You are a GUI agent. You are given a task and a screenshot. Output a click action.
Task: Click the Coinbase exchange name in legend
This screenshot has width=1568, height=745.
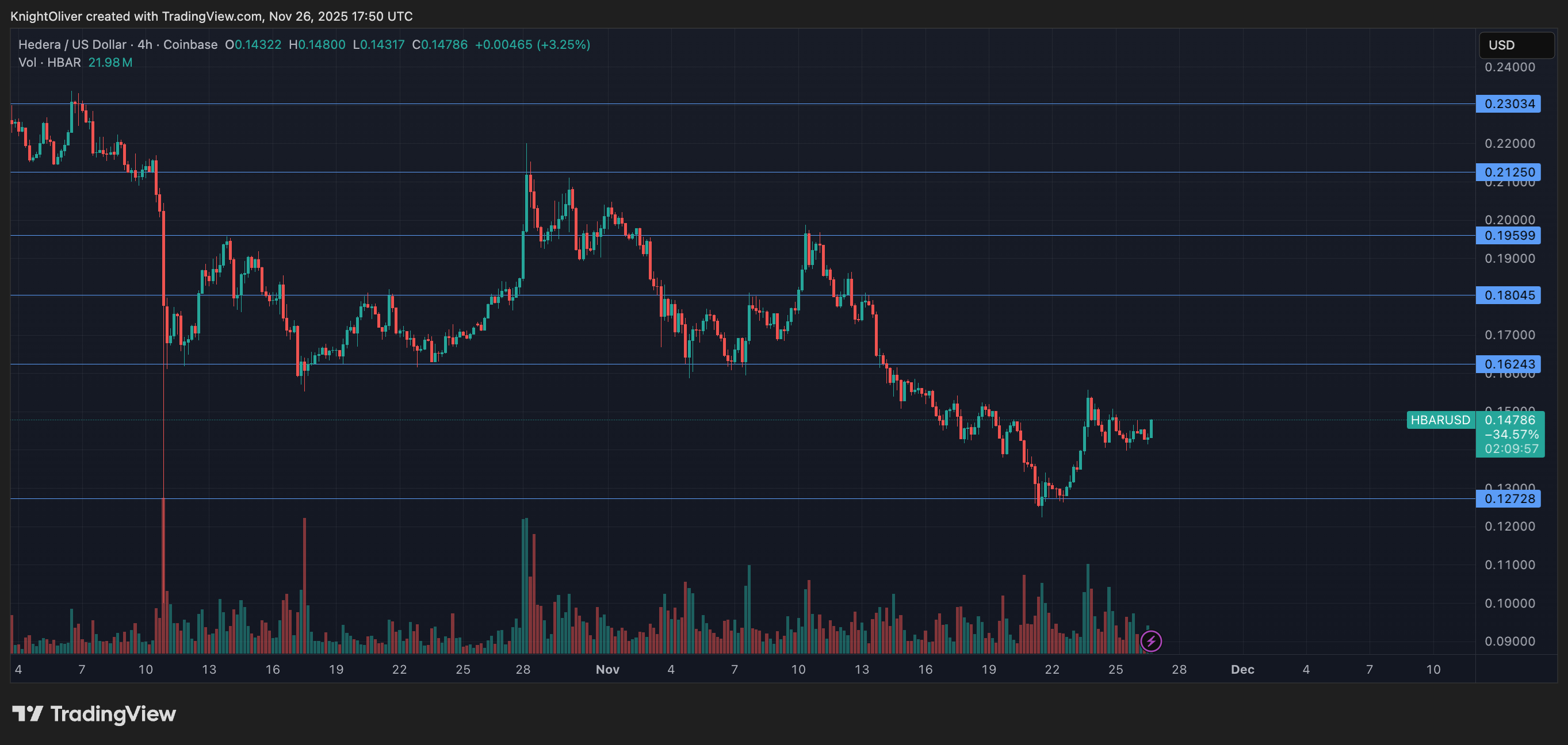190,44
